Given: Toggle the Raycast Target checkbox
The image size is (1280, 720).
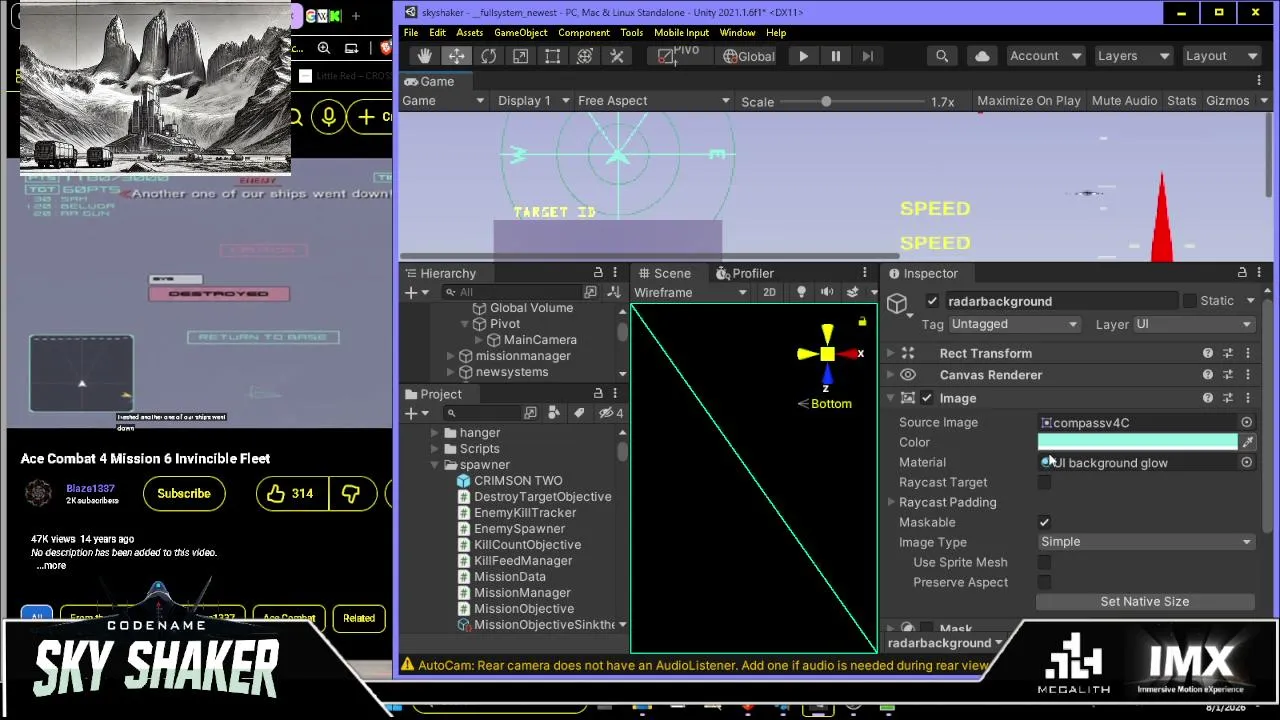Looking at the screenshot, I should pos(1044,482).
